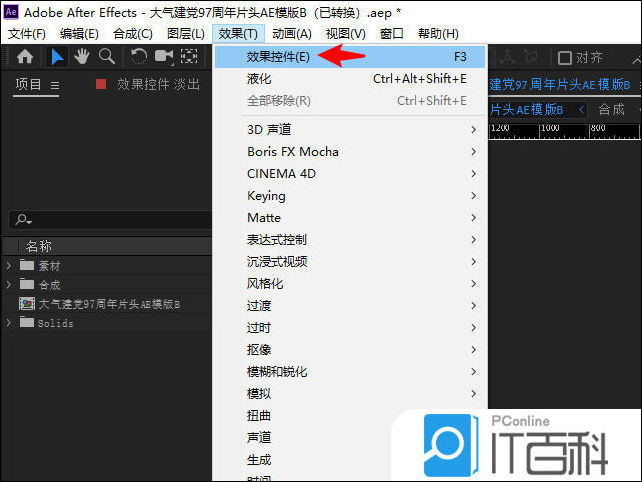Click the Home icon in toolbar
642x482 pixels.
[25, 57]
